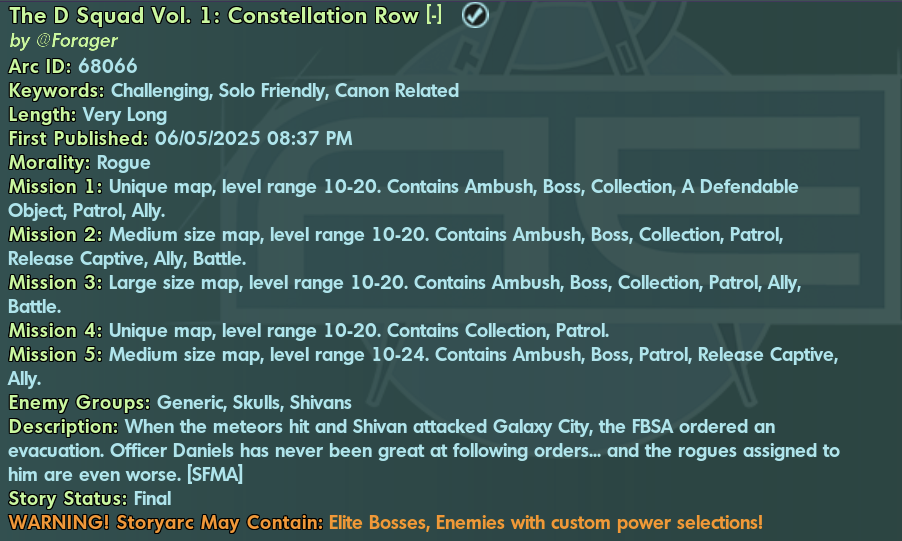This screenshot has width=902, height=541.
Task: Click the Rogue morality value
Action: pos(124,163)
